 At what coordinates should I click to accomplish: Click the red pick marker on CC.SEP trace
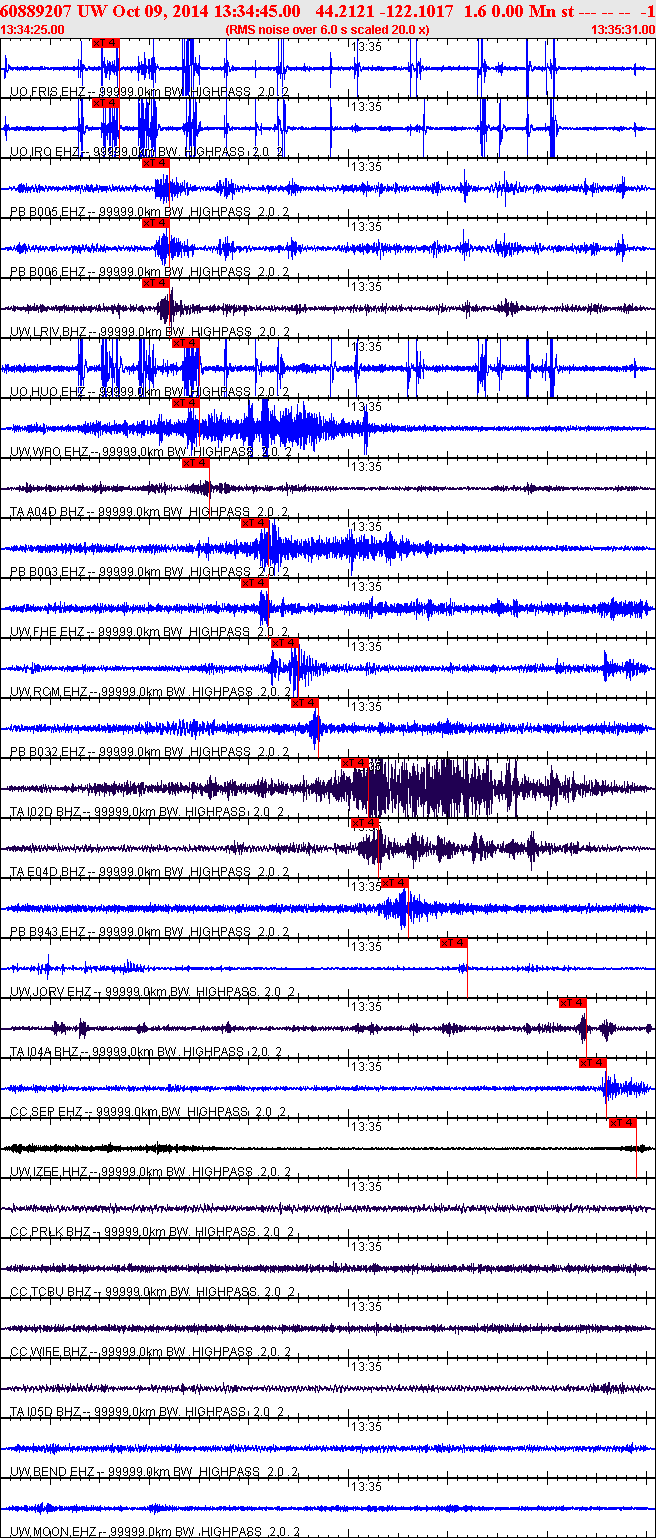(x=593, y=1063)
